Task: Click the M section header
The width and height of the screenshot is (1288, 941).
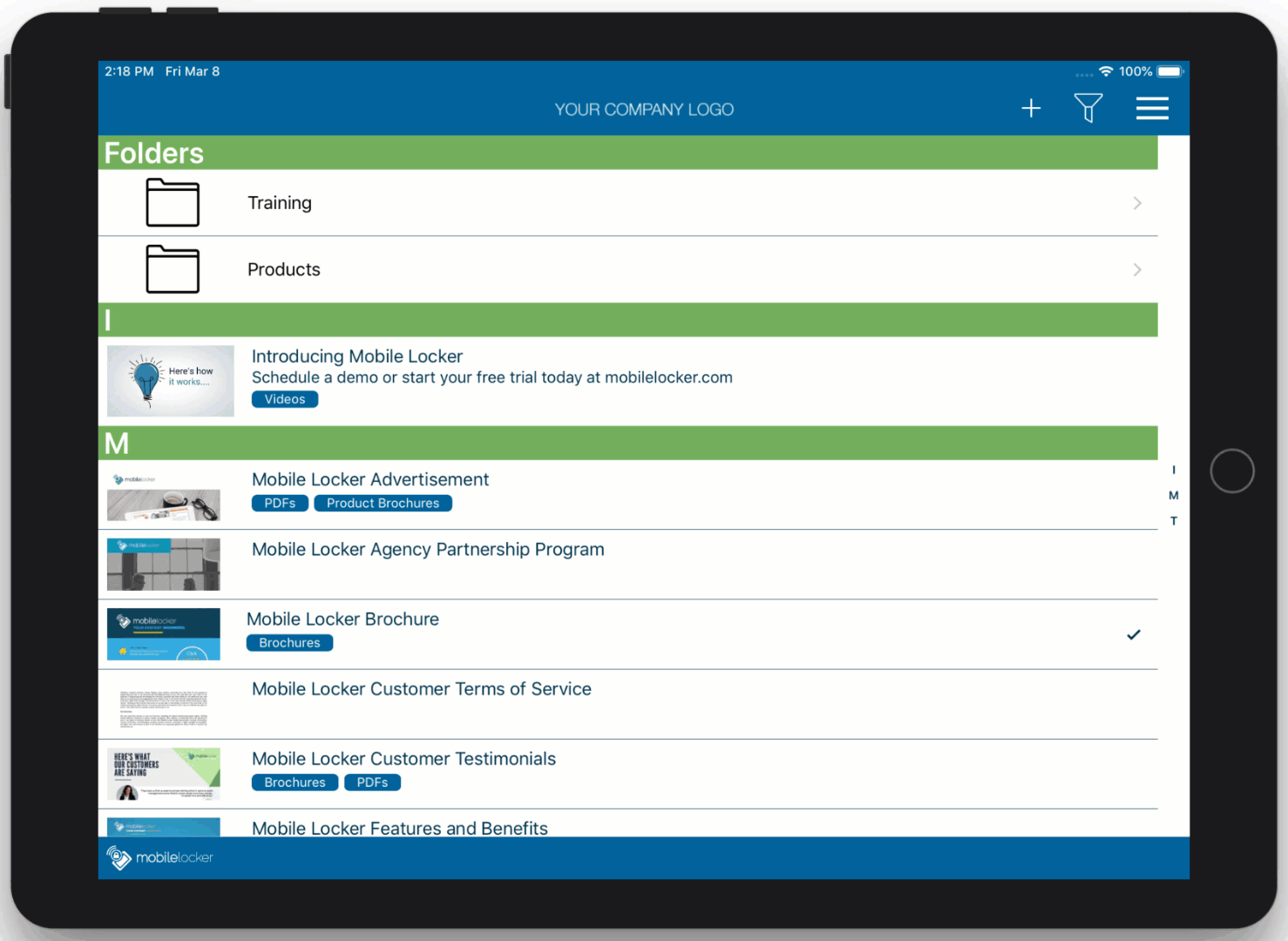Action: pos(628,443)
